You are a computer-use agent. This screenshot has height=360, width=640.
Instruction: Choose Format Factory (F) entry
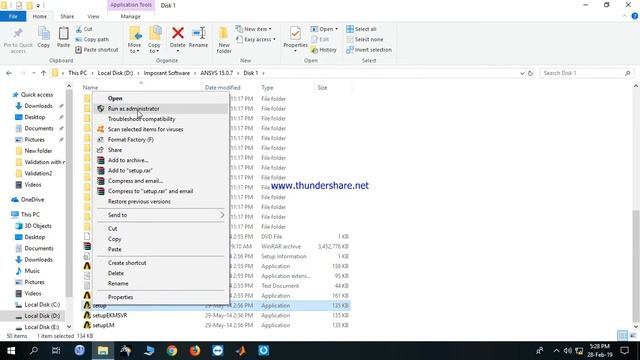tap(161, 140)
